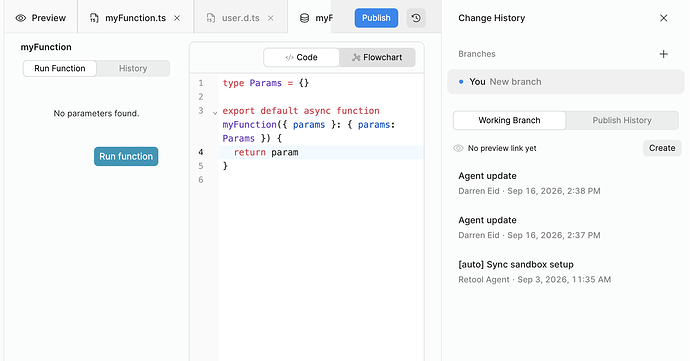Close the user.d.ts tab

[x=271, y=18]
